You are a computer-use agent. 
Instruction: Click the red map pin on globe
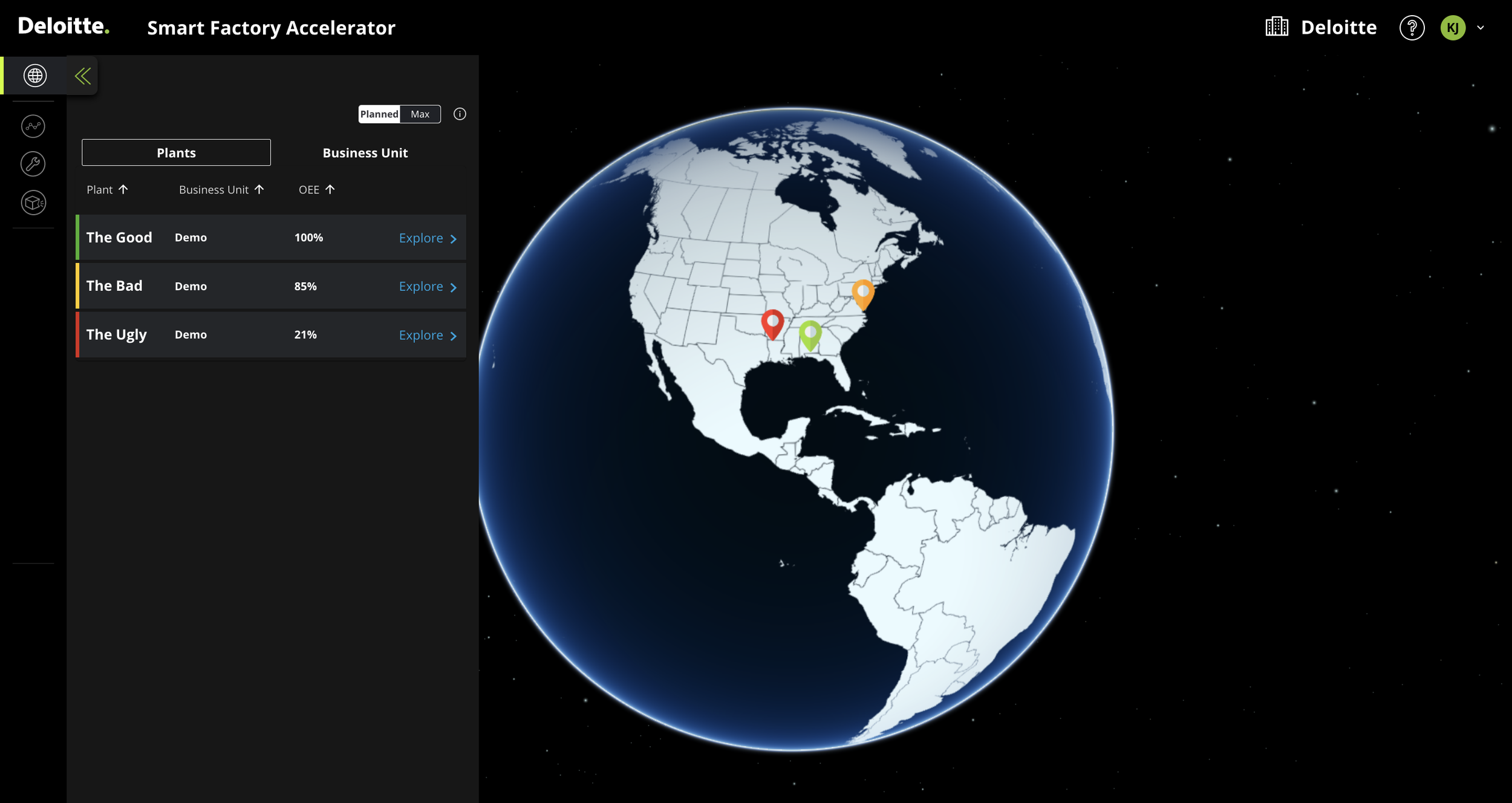click(x=772, y=322)
